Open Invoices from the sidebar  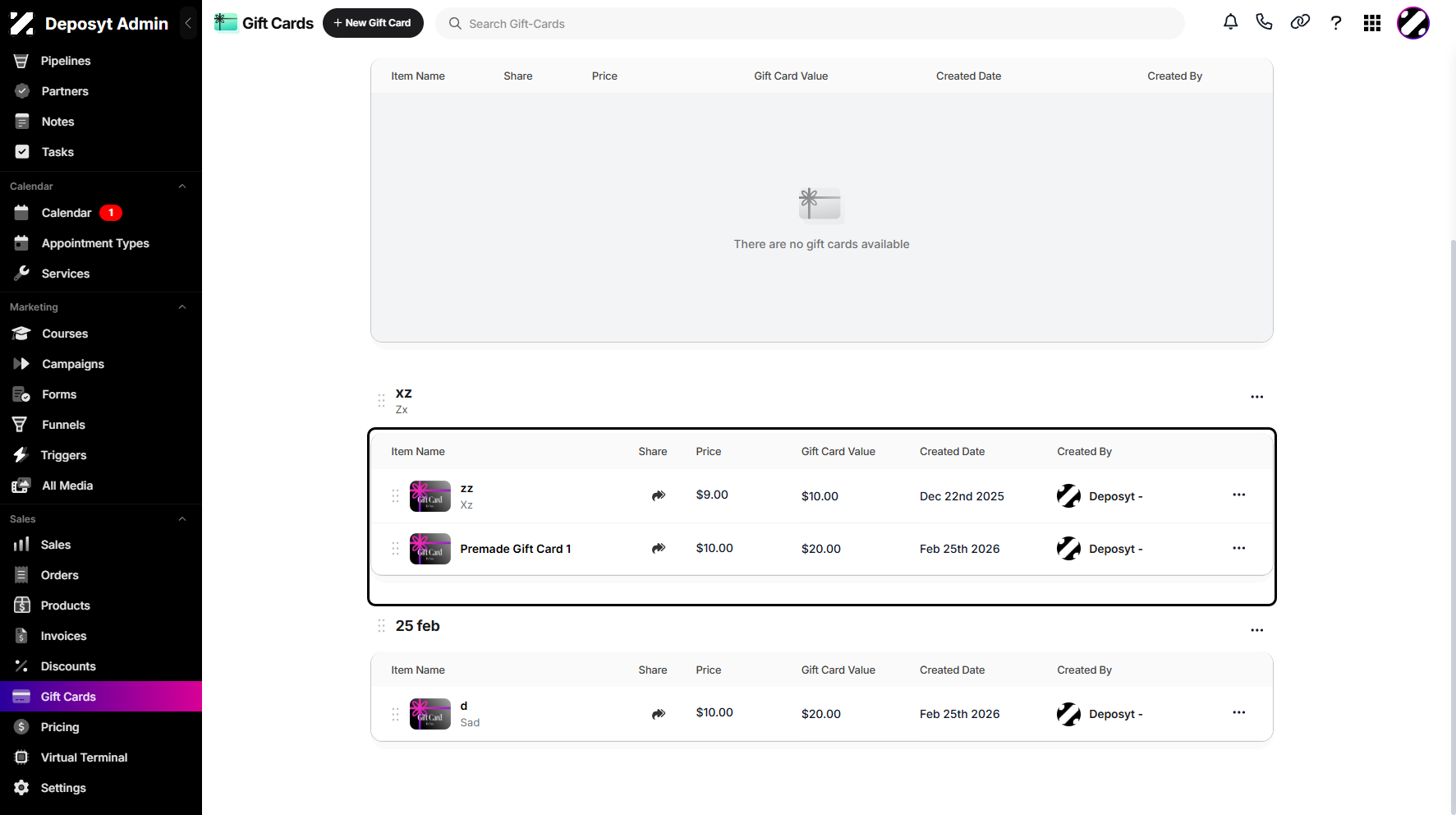click(101, 636)
